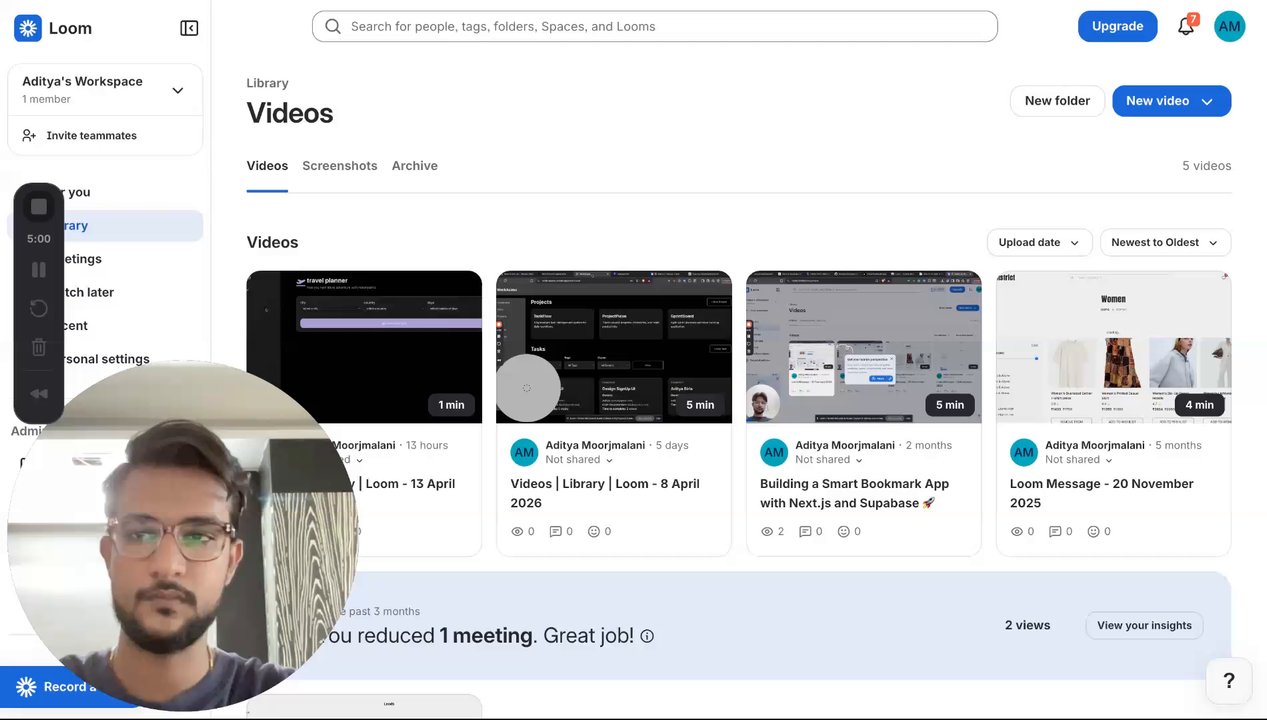Click the 5 videos count text
The height and width of the screenshot is (720, 1267).
[x=1207, y=166]
